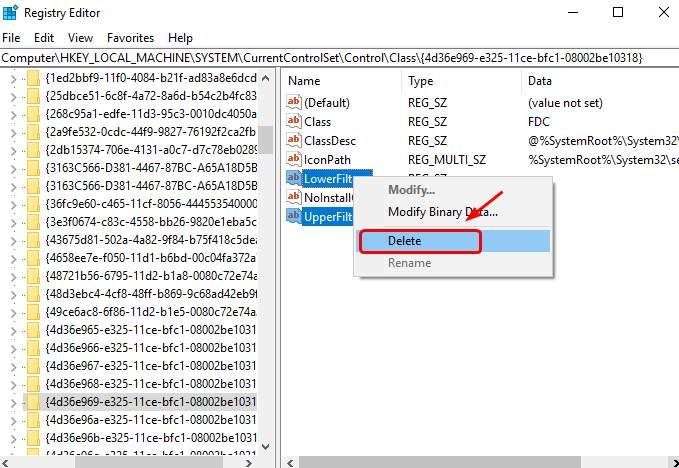Click the icon beside NoInstallClass value

pos(294,197)
